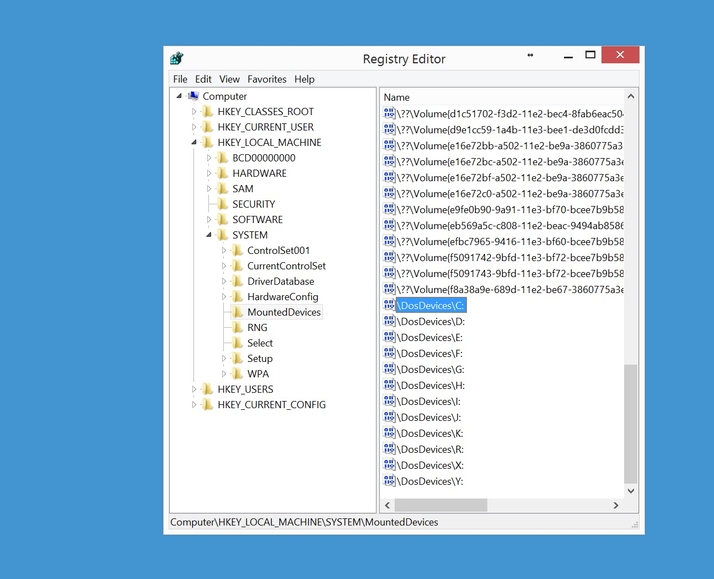
Task: Click the binary value icon for \DosDevices\F:
Action: pyautogui.click(x=389, y=353)
